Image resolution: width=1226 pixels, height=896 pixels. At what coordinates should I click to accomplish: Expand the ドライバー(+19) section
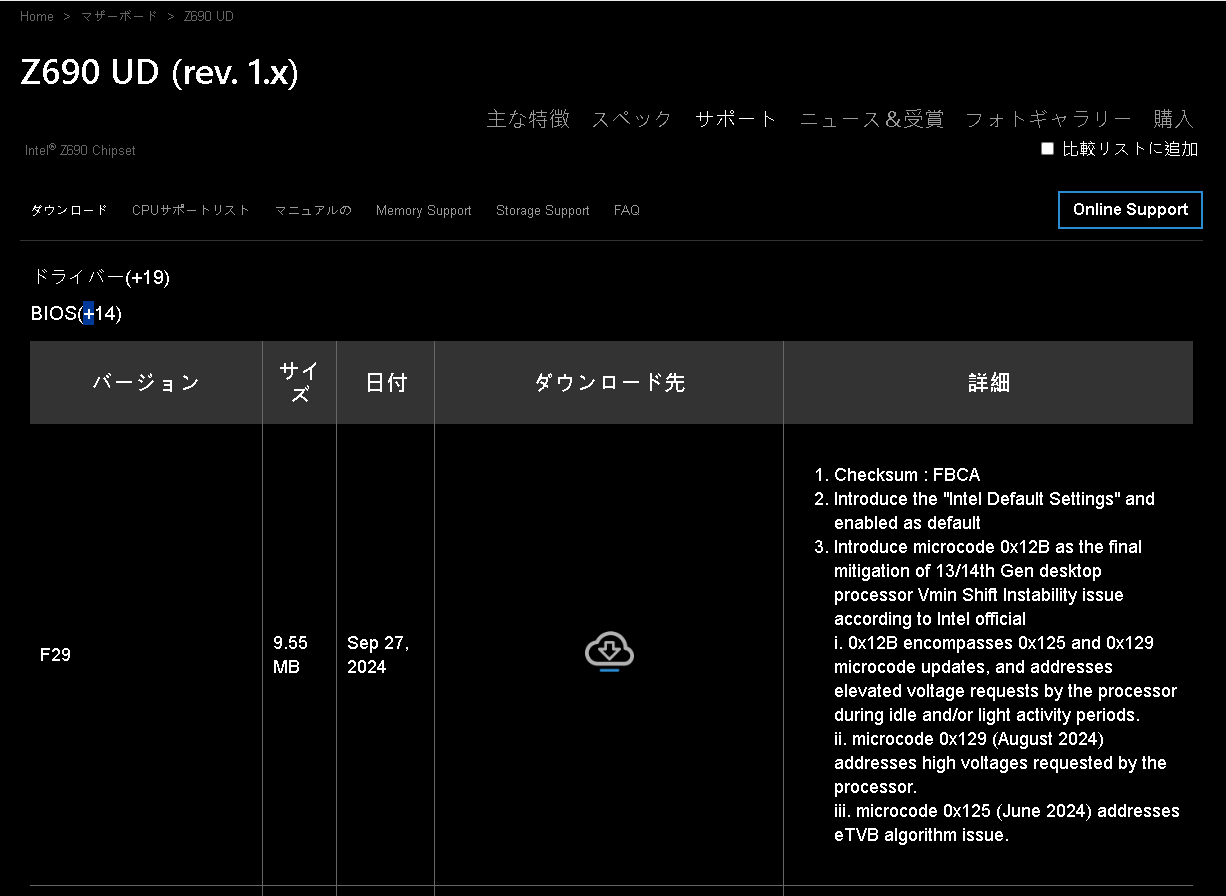point(100,277)
